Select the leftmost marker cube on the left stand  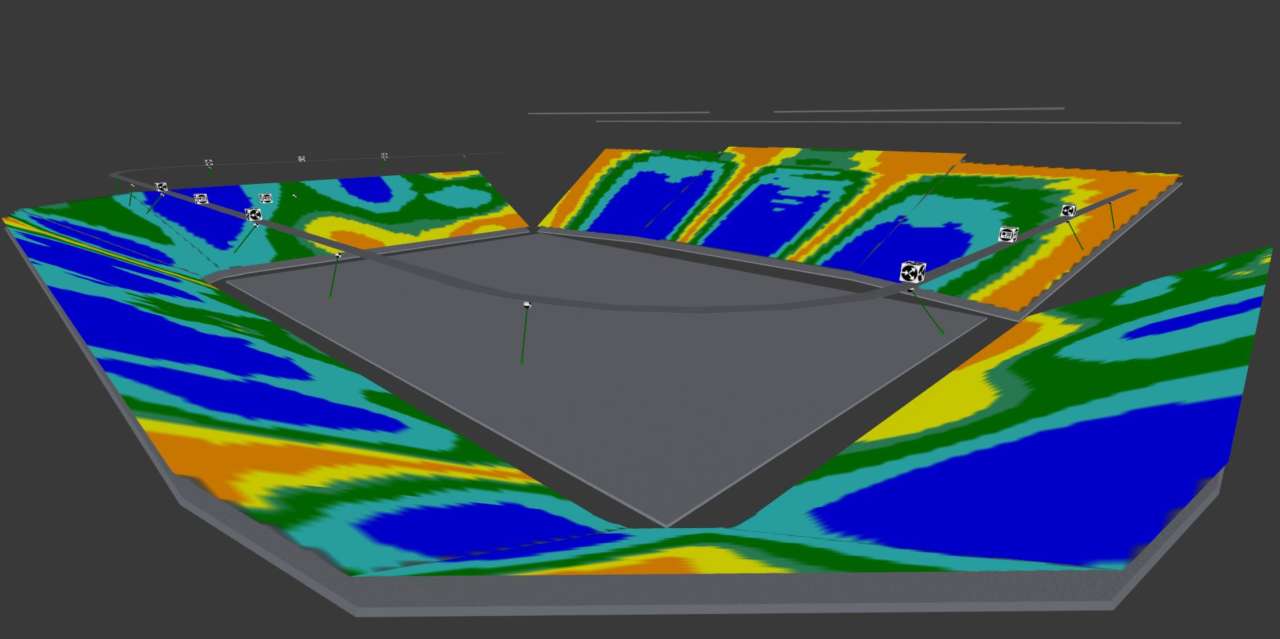click(161, 187)
